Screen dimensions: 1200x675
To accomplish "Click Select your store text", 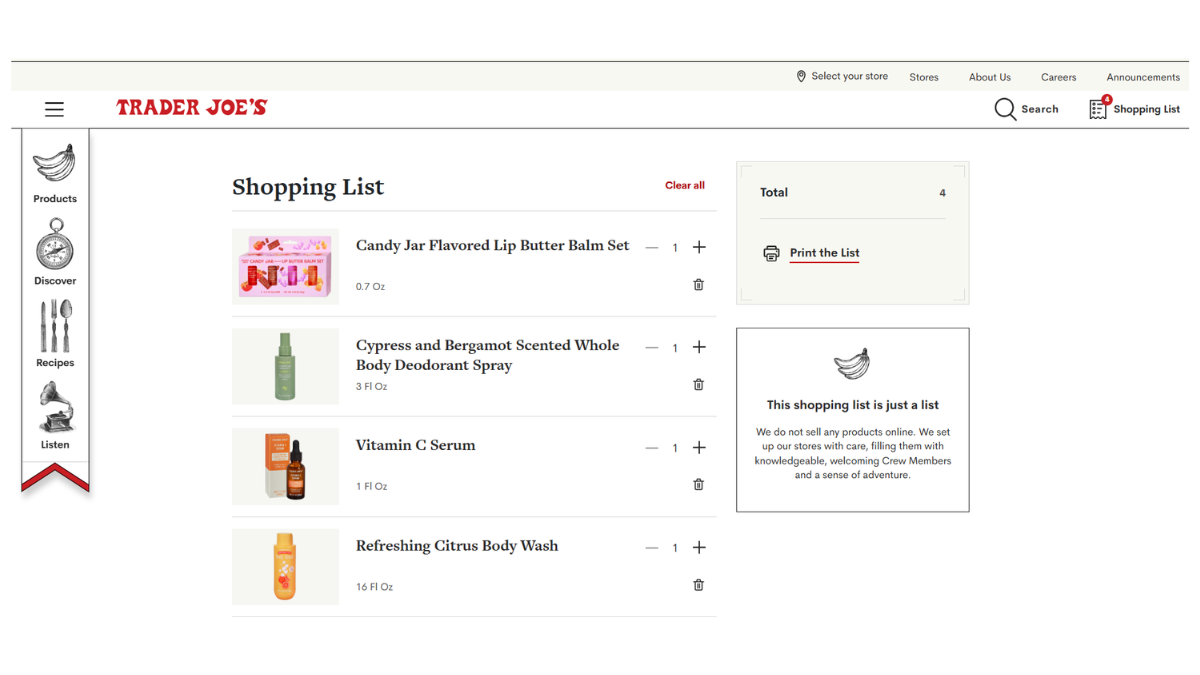I will point(850,77).
